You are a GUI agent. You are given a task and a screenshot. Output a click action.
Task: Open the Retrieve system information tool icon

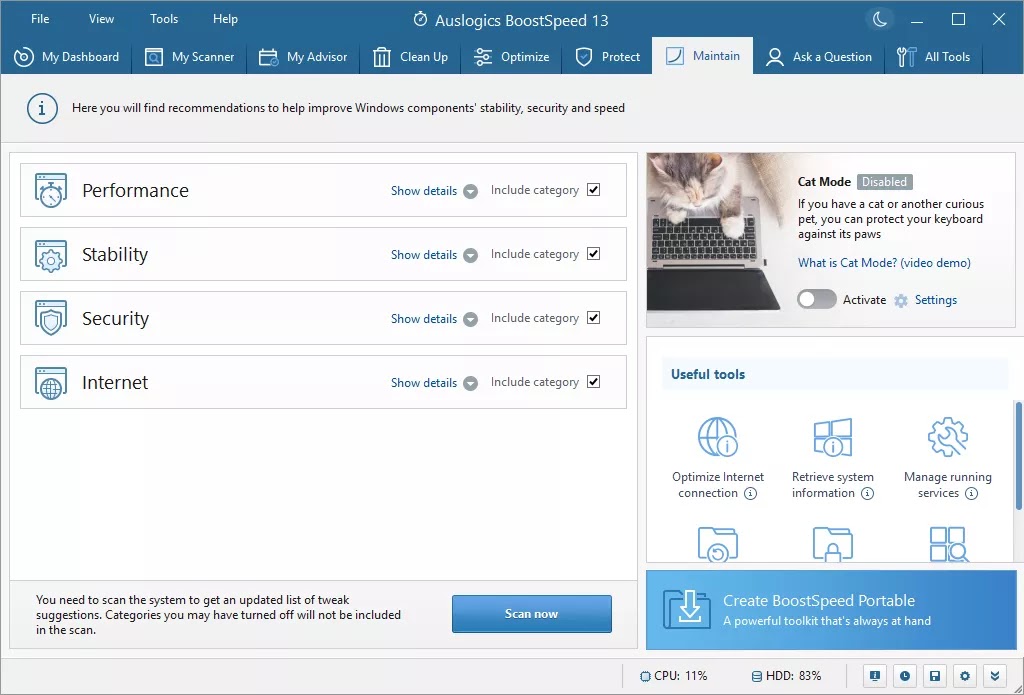coord(832,439)
